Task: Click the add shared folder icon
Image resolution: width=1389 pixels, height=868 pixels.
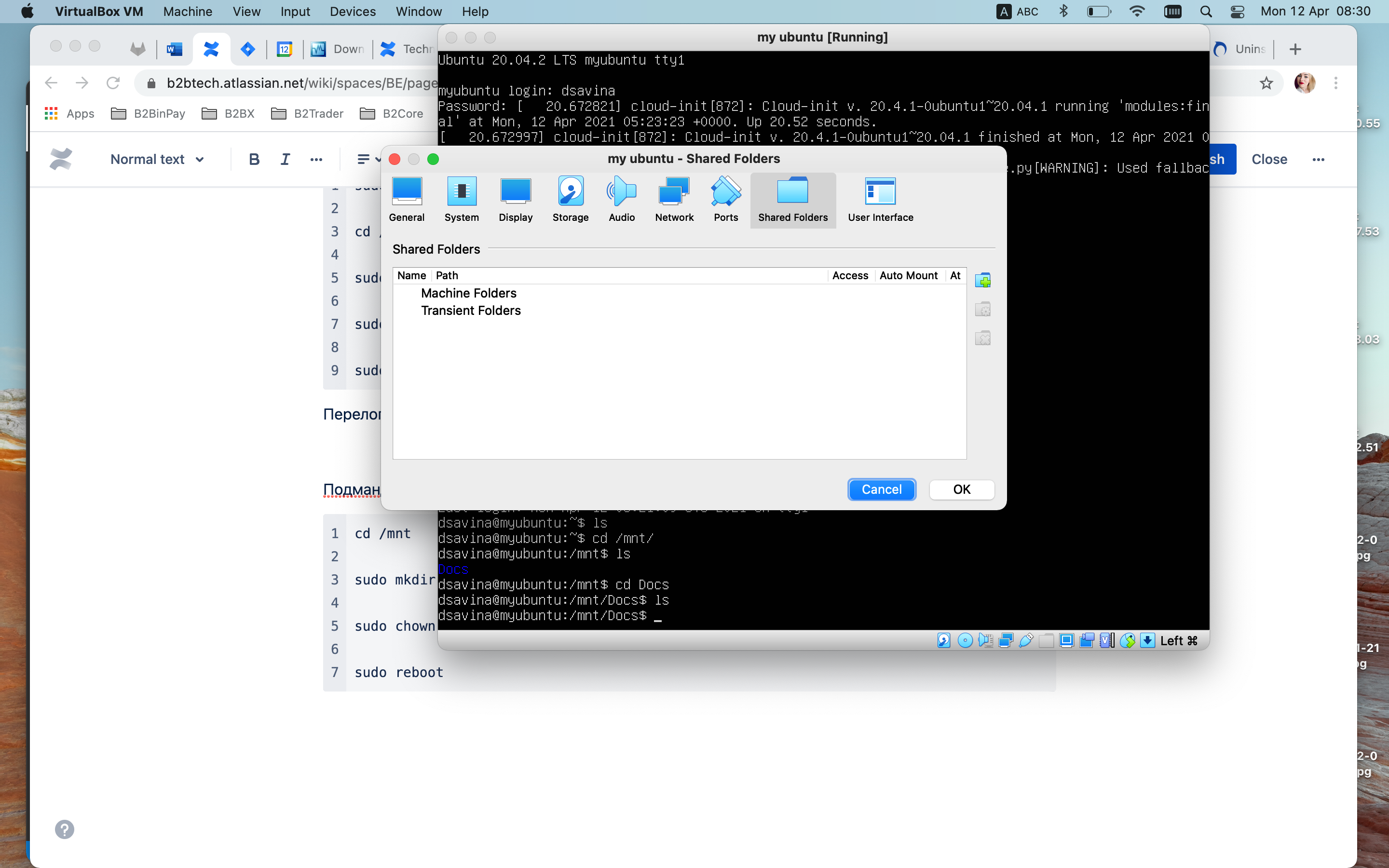Action: (x=982, y=281)
